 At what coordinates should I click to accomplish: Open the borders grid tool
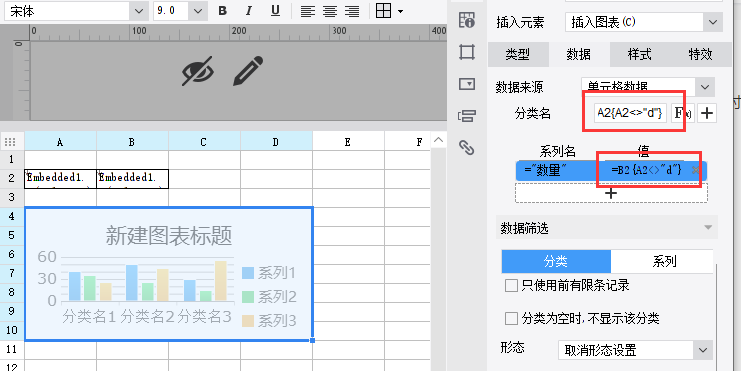click(x=383, y=10)
